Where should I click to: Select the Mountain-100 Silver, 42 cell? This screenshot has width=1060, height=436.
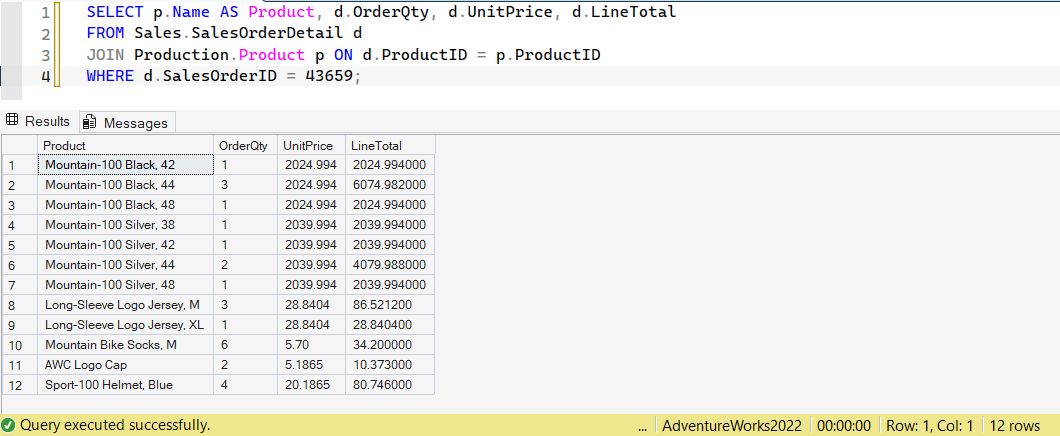point(126,245)
